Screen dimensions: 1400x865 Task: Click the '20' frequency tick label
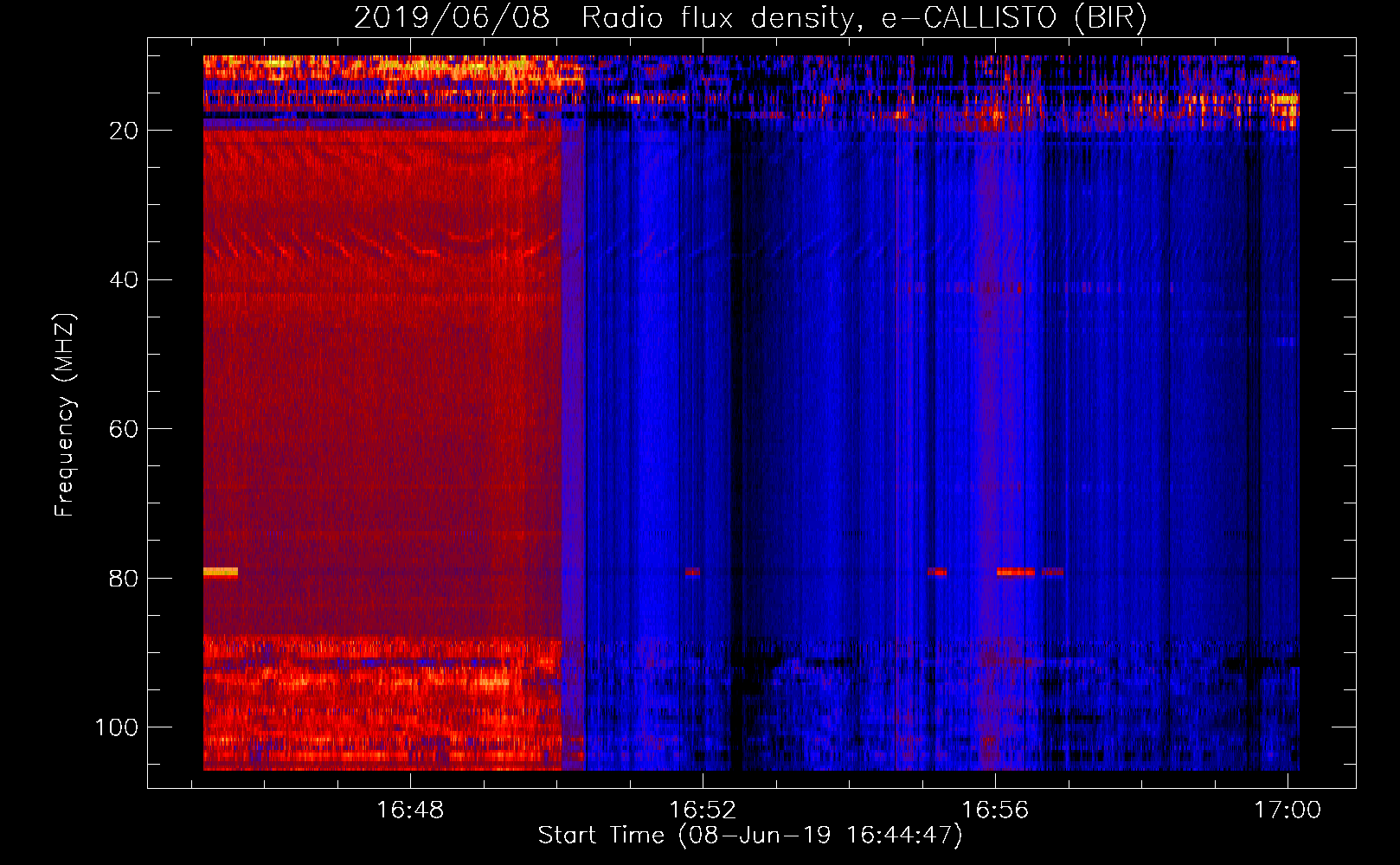124,131
